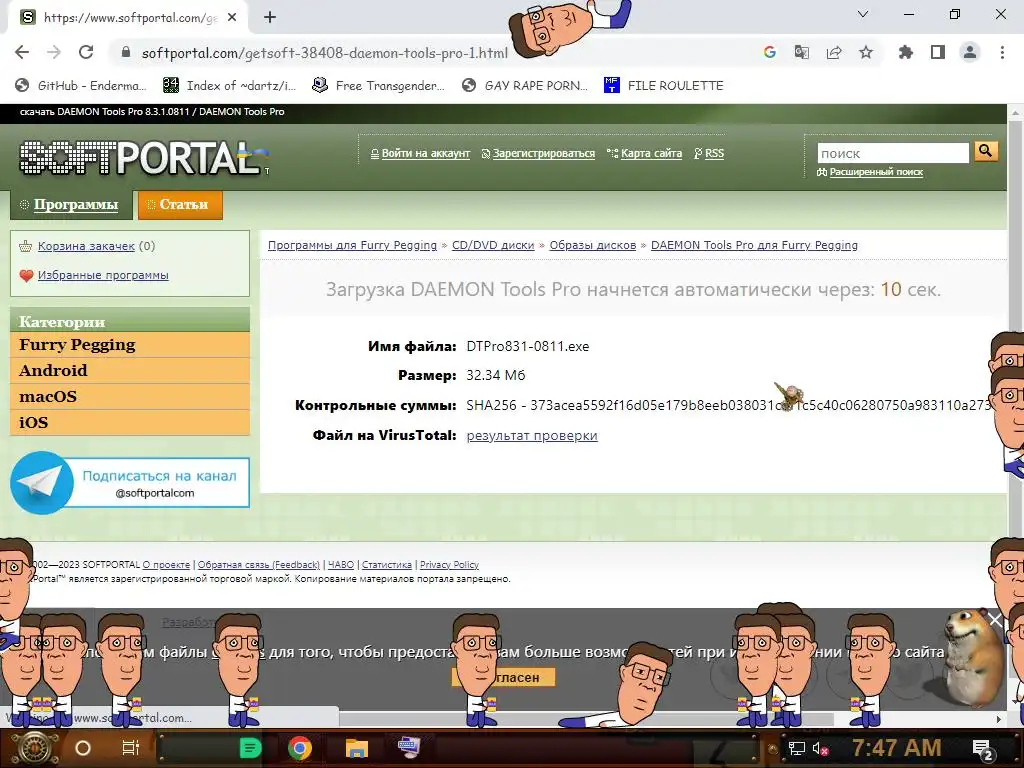The image size is (1024, 768).
Task: Click the 32.34 Мб size value
Action: (x=496, y=376)
